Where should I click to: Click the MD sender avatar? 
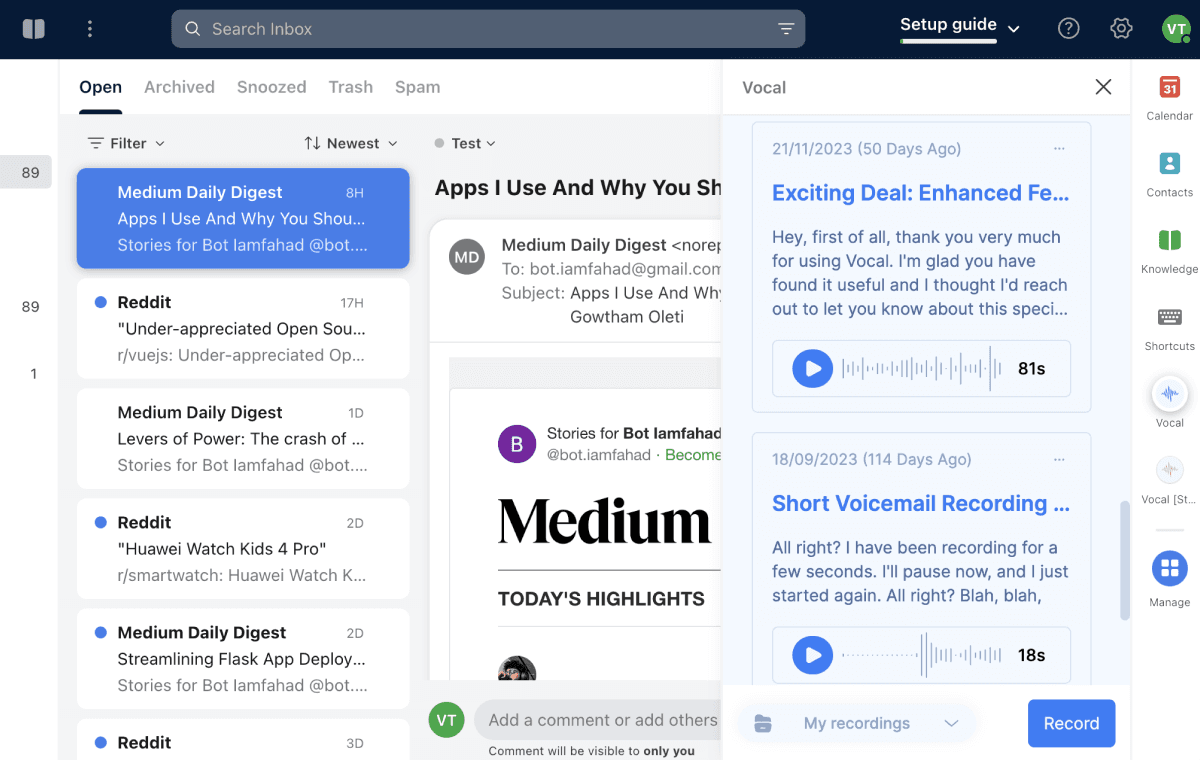467,257
